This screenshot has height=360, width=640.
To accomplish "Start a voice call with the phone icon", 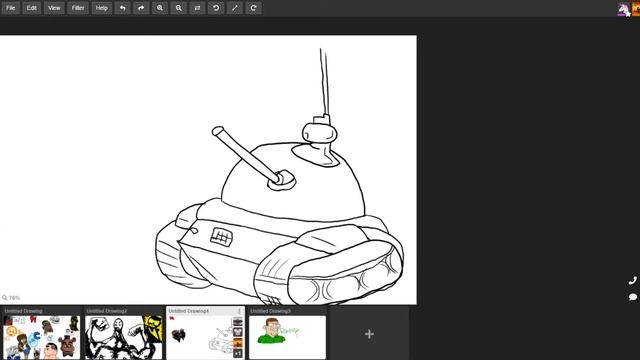I will [633, 280].
